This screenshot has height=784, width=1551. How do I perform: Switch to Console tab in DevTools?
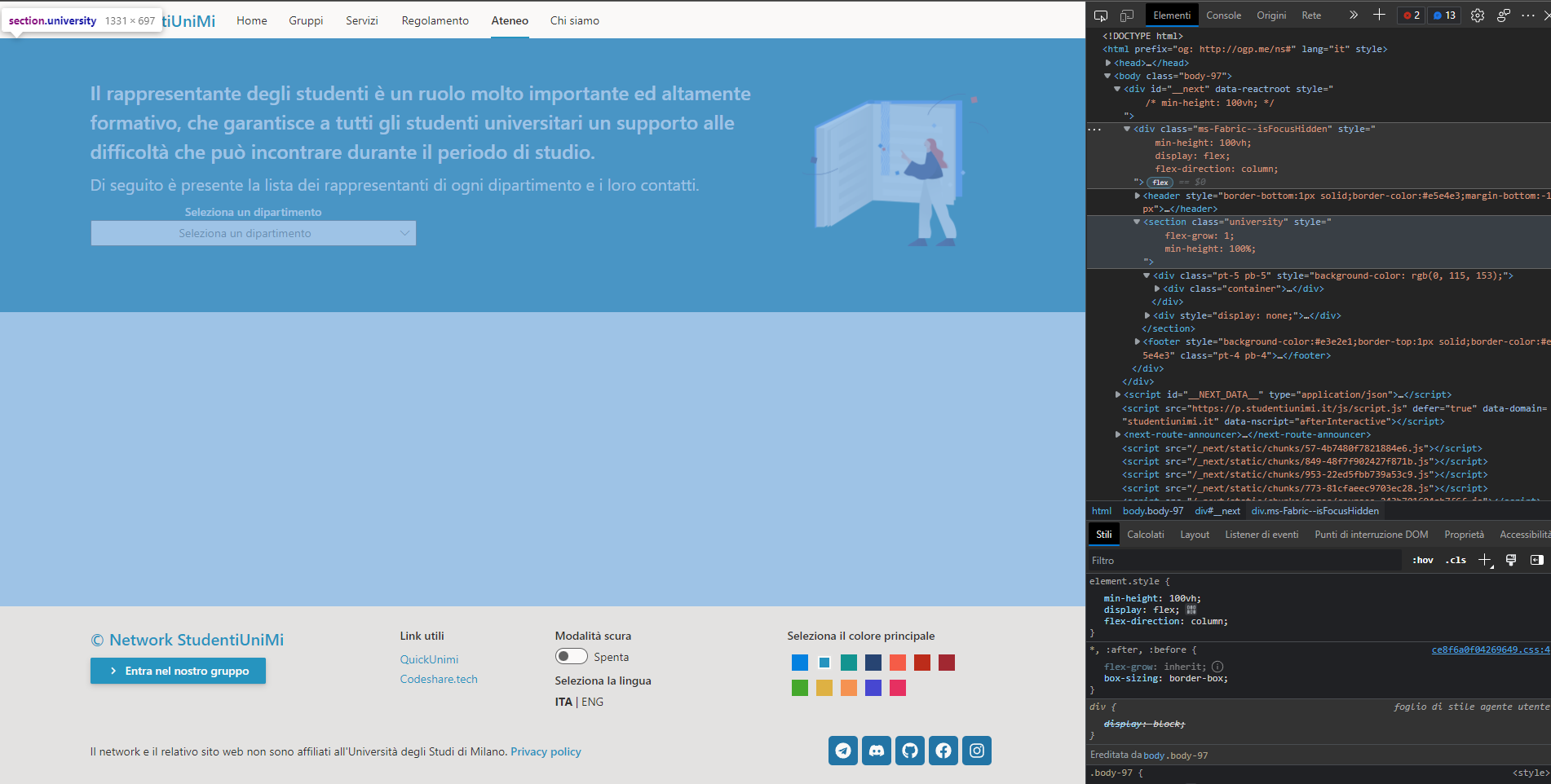point(1223,15)
